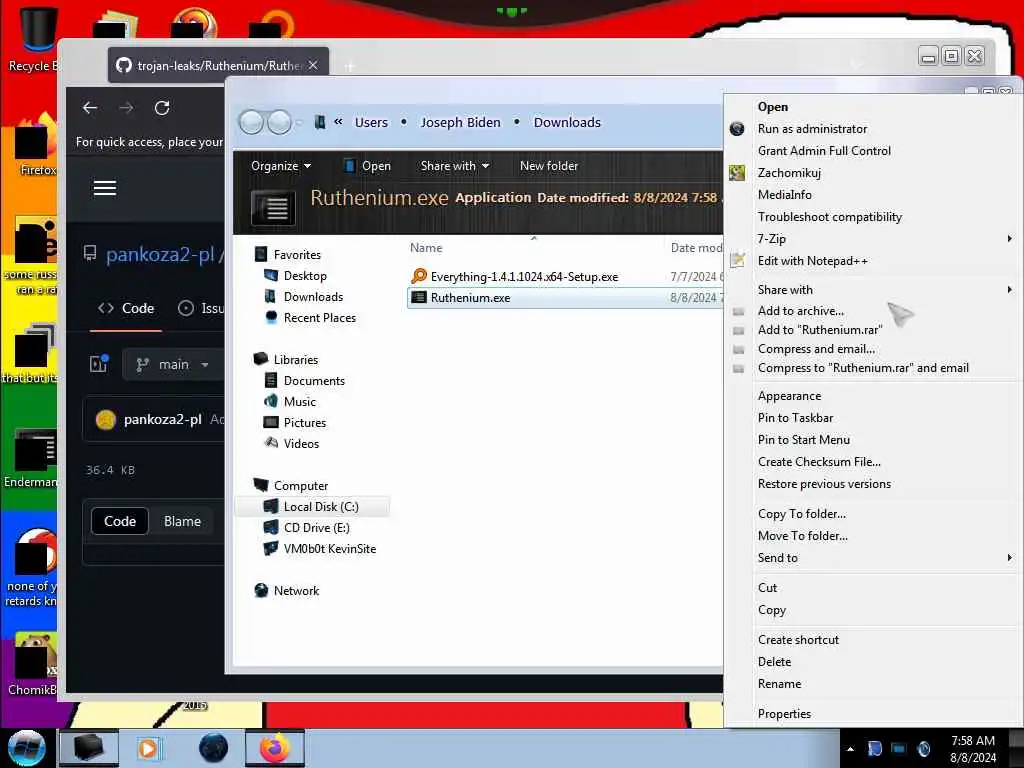Viewport: 1024px width, 768px height.
Task: Choose Open in the context menu
Action: [x=773, y=106]
